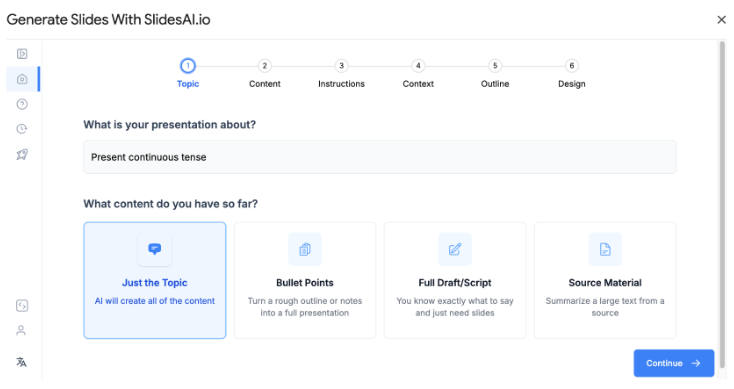Viewport: 734px width, 389px height.
Task: Click the language translate icon
Action: [21, 362]
